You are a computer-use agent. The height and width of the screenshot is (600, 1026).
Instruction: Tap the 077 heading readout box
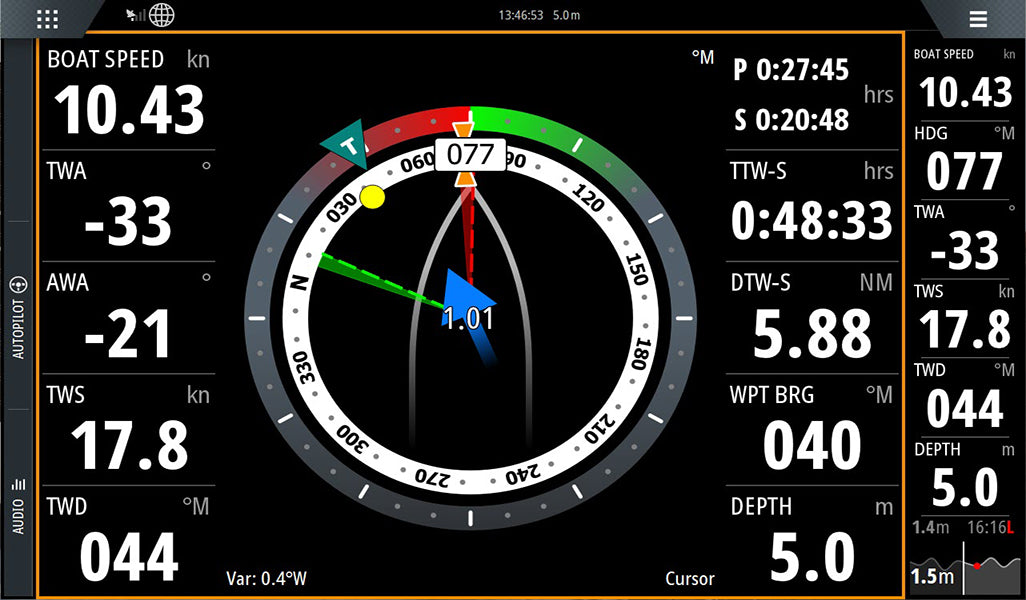(x=469, y=155)
